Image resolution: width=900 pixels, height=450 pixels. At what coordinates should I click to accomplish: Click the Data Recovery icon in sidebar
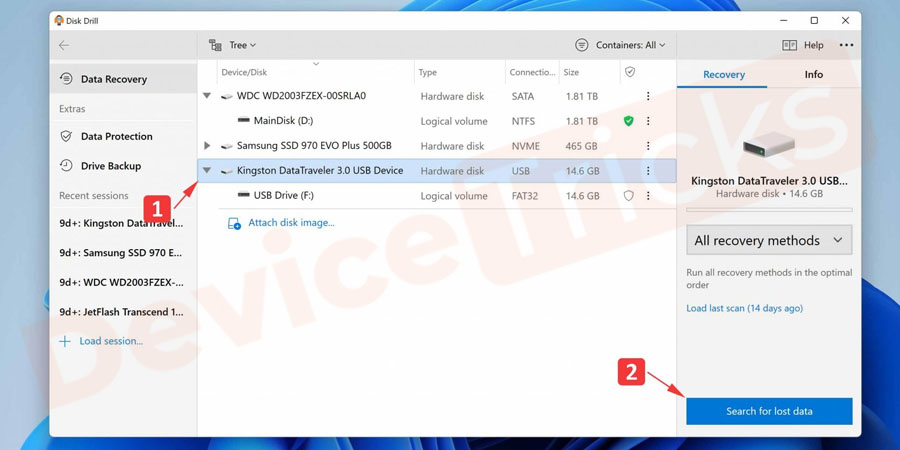[66, 79]
